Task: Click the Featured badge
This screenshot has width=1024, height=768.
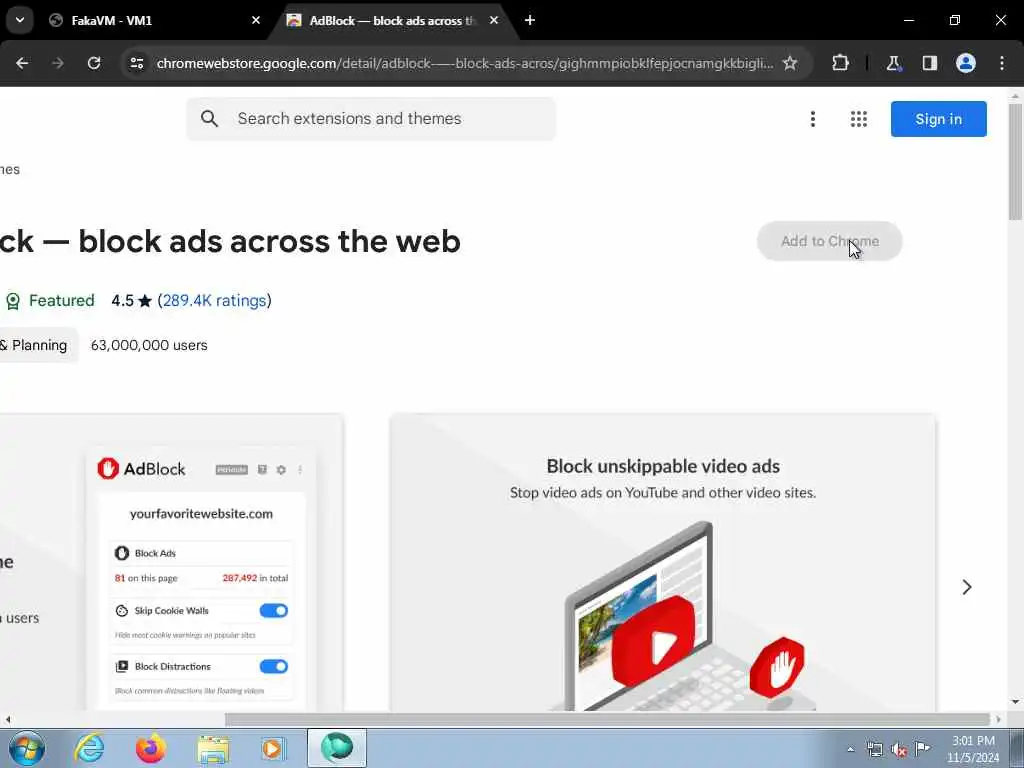Action: pyautogui.click(x=50, y=300)
